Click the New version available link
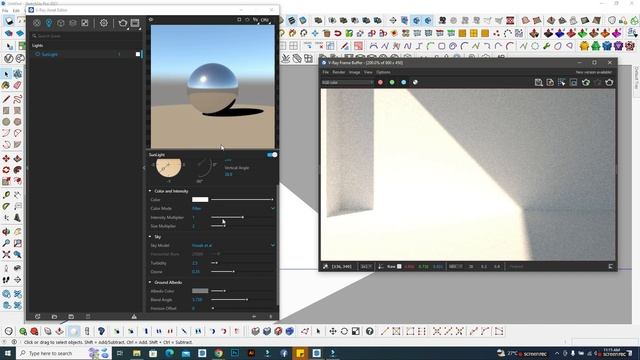 pyautogui.click(x=593, y=72)
